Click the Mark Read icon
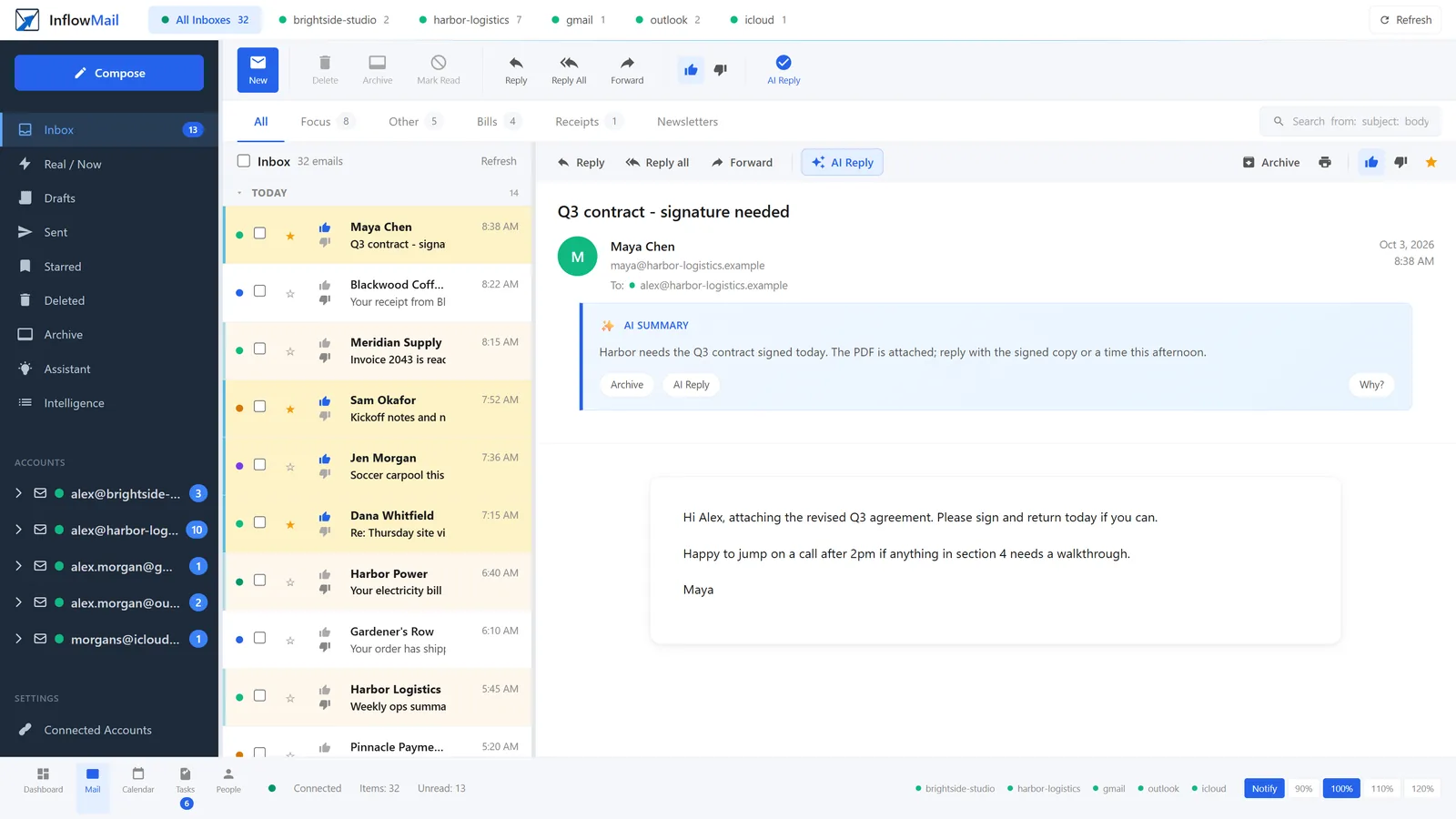The height and width of the screenshot is (819, 1456). 439,63
